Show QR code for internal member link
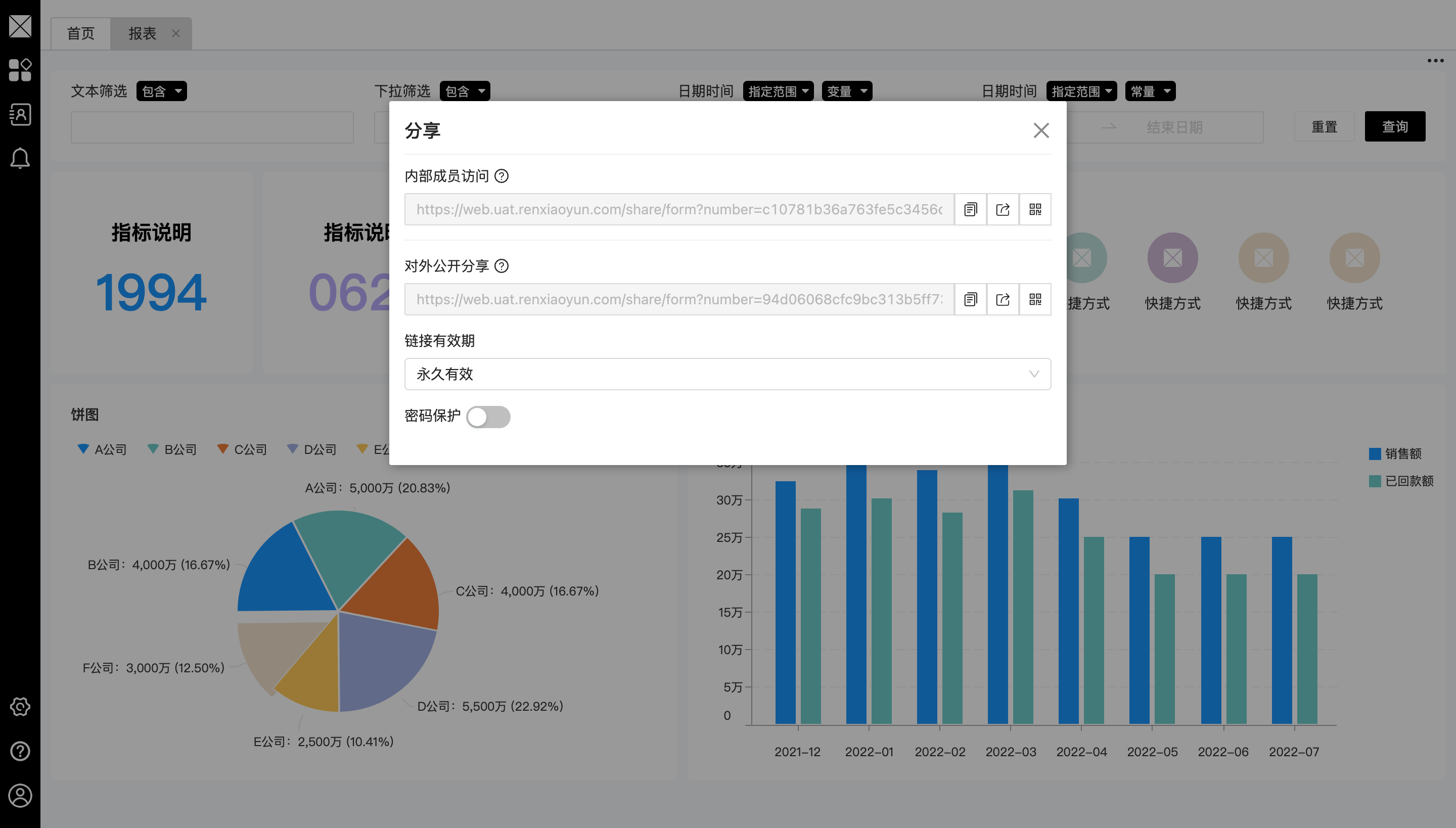Screen dimensions: 1456x828 (1035, 209)
